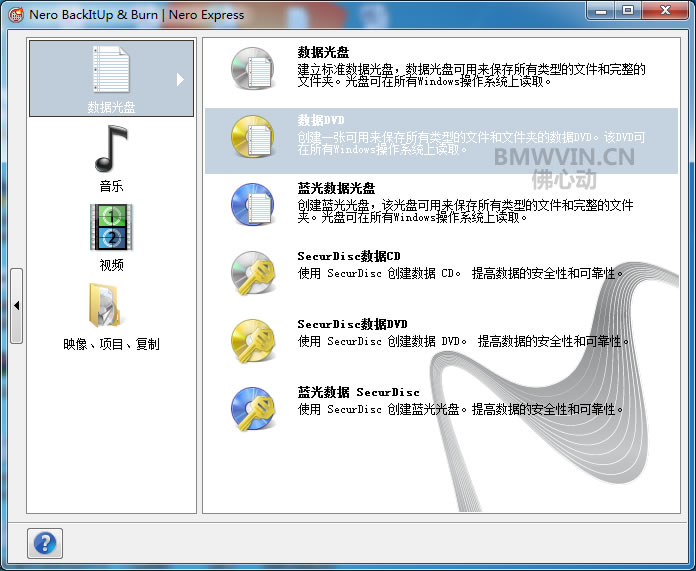Click the 视频 label in sidebar
Viewport: 696px width, 571px height.
[111, 265]
